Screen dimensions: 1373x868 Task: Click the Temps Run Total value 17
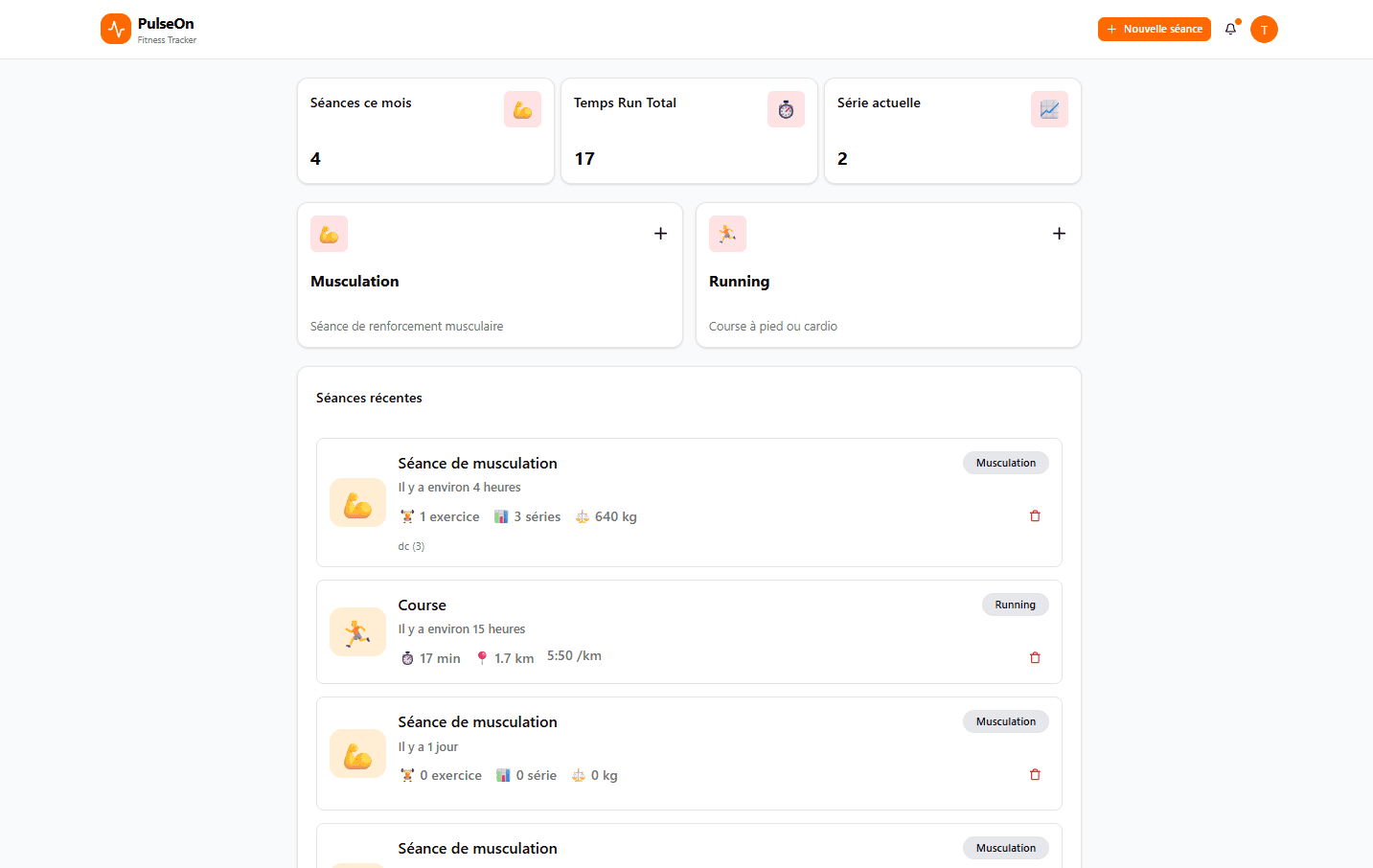click(x=584, y=159)
